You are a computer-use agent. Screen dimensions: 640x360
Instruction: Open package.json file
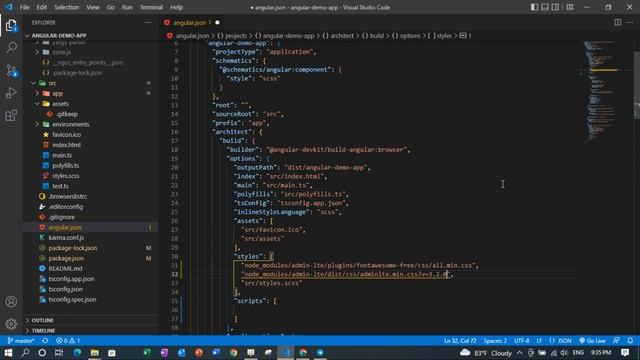(x=66, y=258)
